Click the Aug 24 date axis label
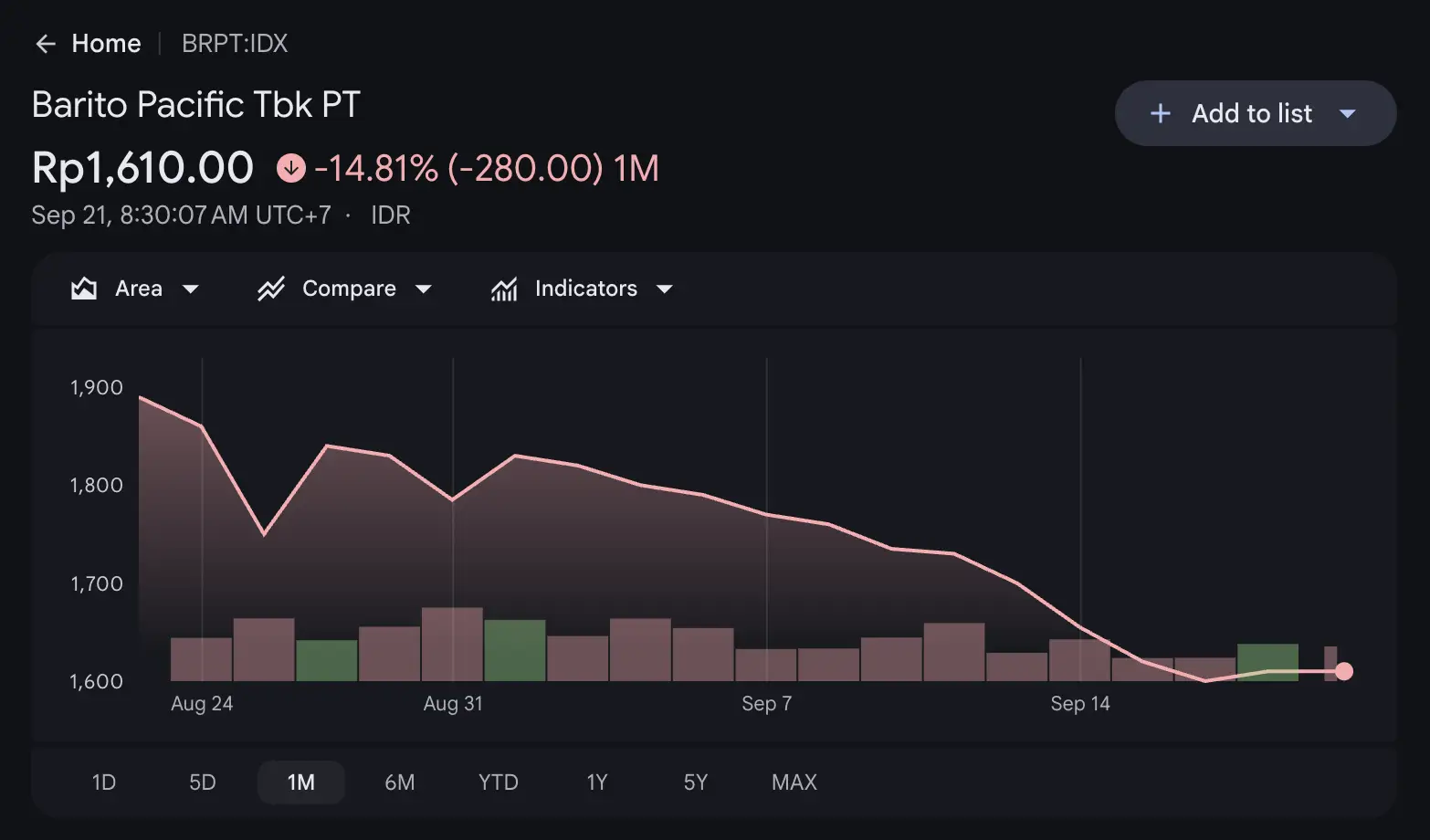Screen dimensions: 1430x840 [202, 704]
